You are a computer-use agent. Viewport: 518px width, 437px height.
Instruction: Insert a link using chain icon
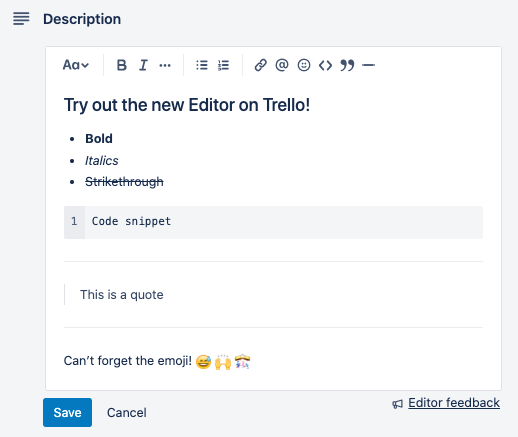(260, 65)
